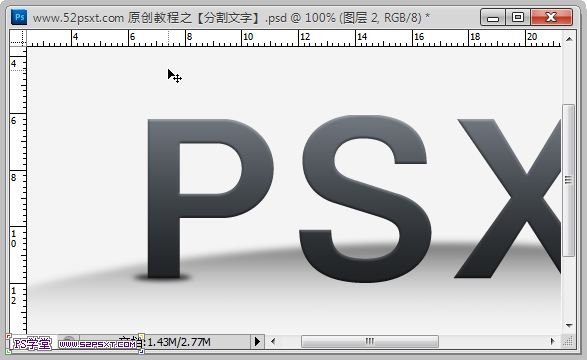Click the vertical scrollbar up arrow
587x360 pixels.
[569, 39]
